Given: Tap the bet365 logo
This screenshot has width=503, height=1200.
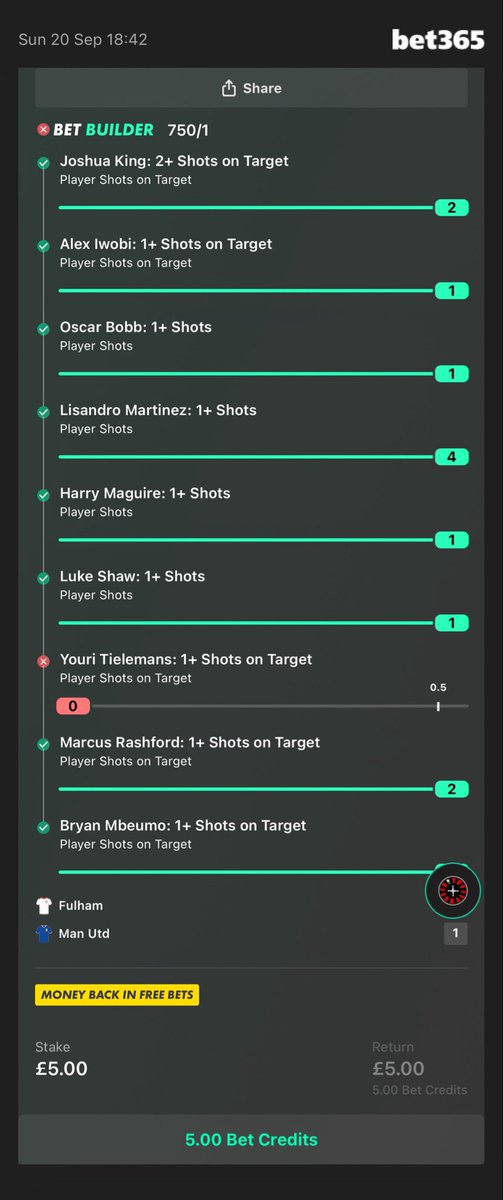Looking at the screenshot, I should (x=437, y=39).
